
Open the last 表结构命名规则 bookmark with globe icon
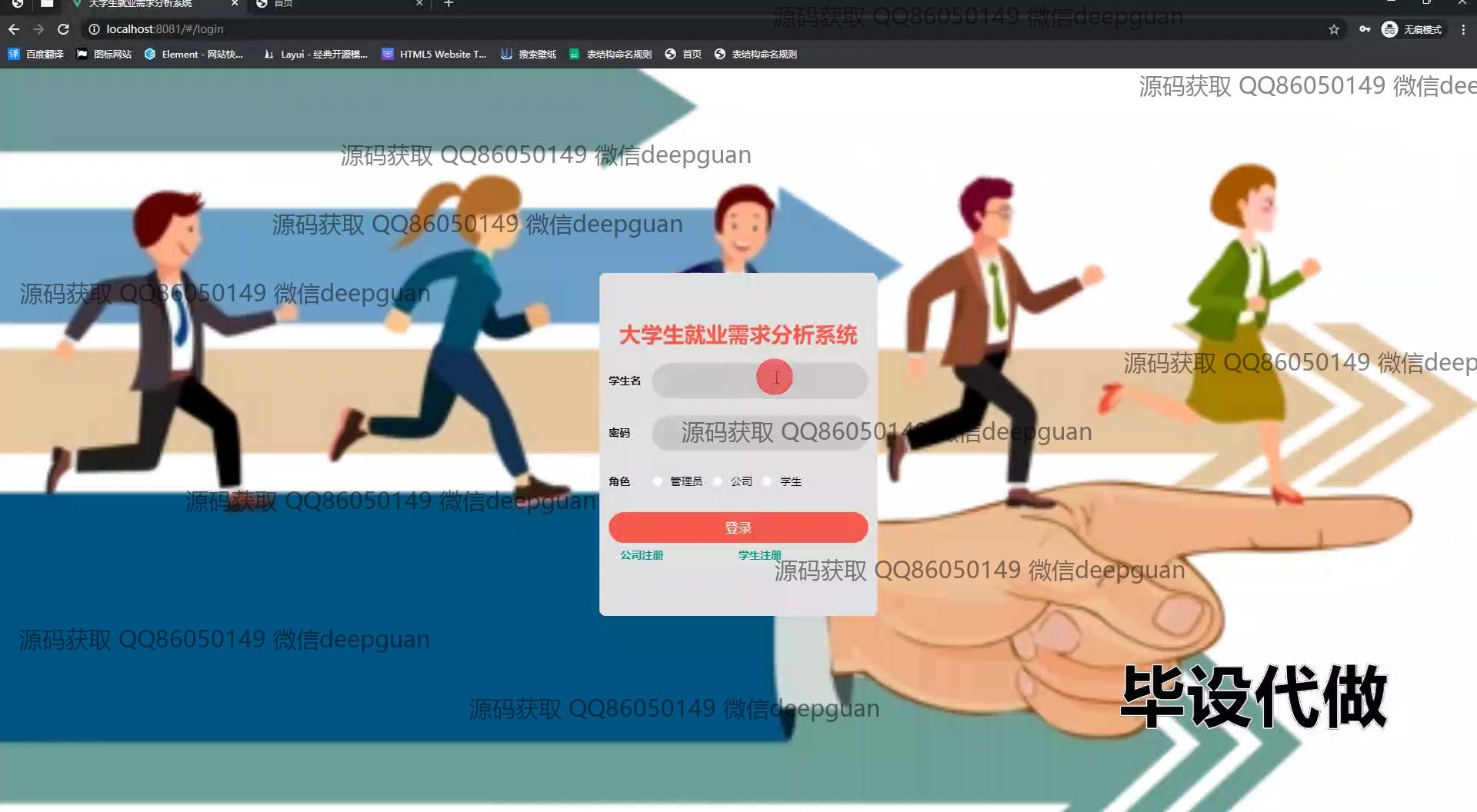tap(755, 54)
